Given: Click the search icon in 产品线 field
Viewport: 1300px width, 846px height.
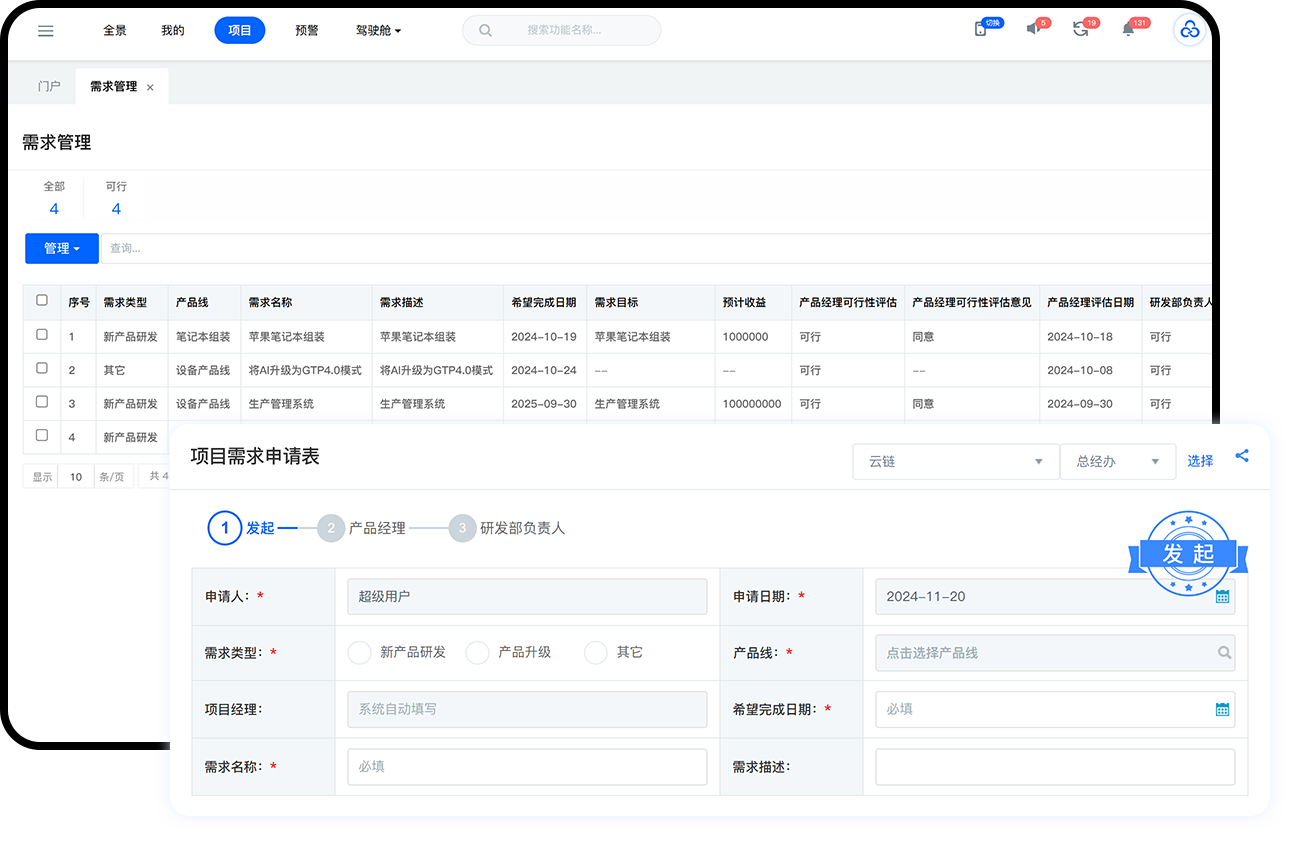Looking at the screenshot, I should point(1224,653).
